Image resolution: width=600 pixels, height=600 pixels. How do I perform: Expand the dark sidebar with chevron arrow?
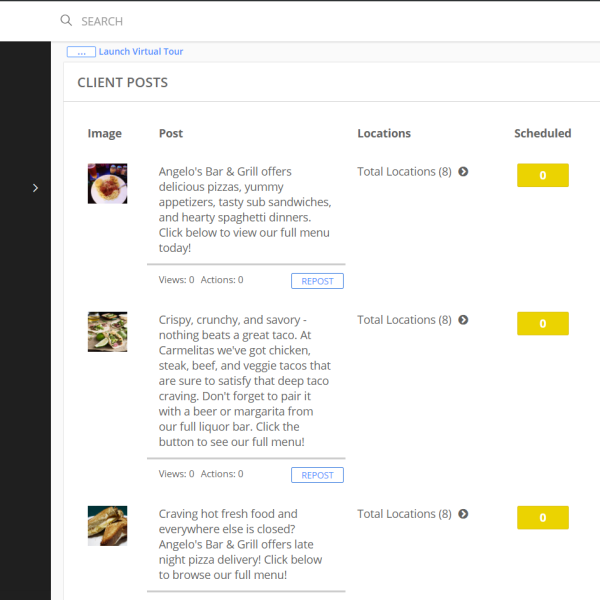pyautogui.click(x=35, y=188)
